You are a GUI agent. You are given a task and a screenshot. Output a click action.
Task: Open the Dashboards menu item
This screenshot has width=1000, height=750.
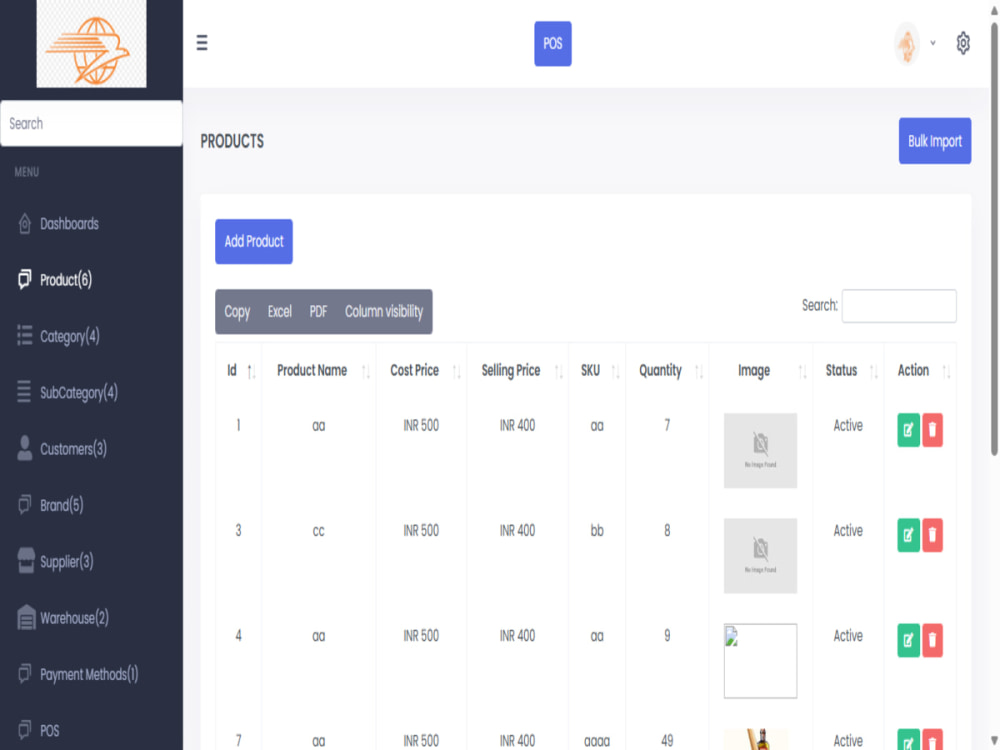coord(70,224)
